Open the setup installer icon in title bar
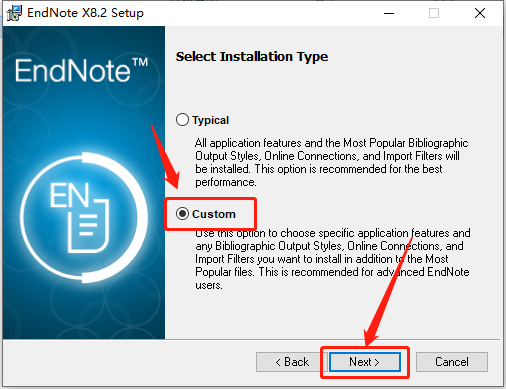 (x=14, y=13)
